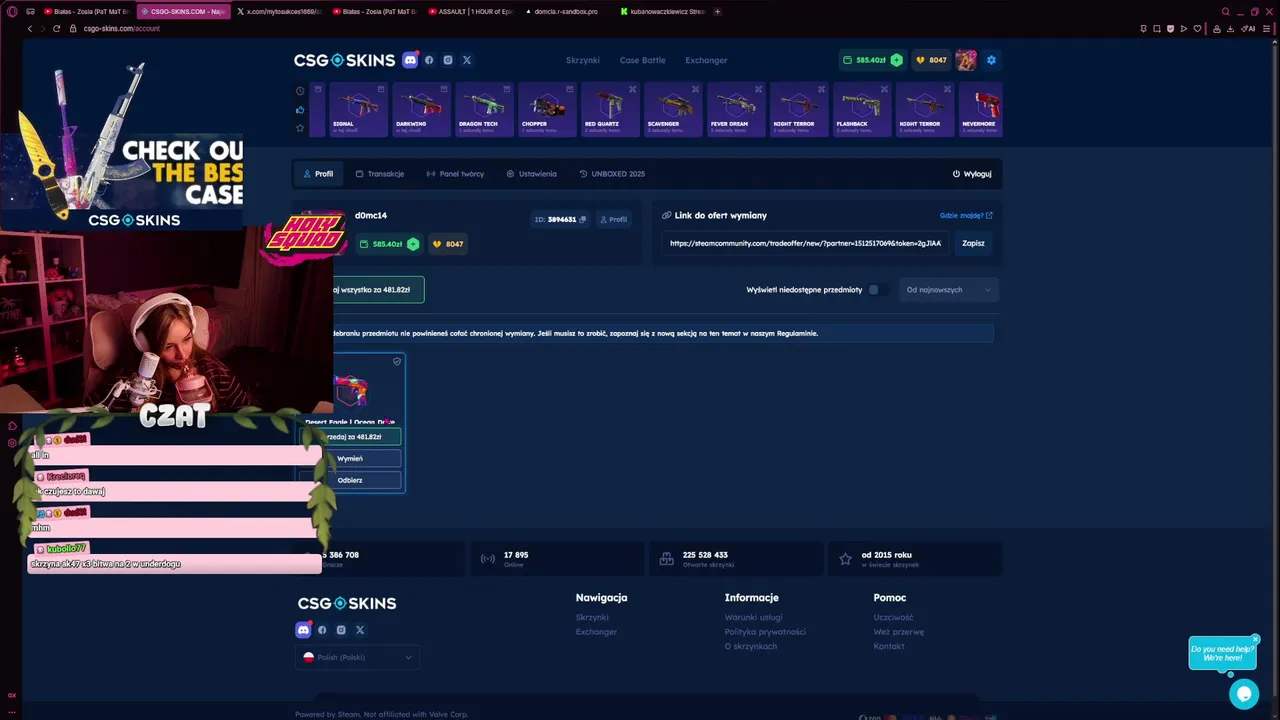Click the Zapisz save button
Screen dimensions: 1280x720
(x=973, y=243)
